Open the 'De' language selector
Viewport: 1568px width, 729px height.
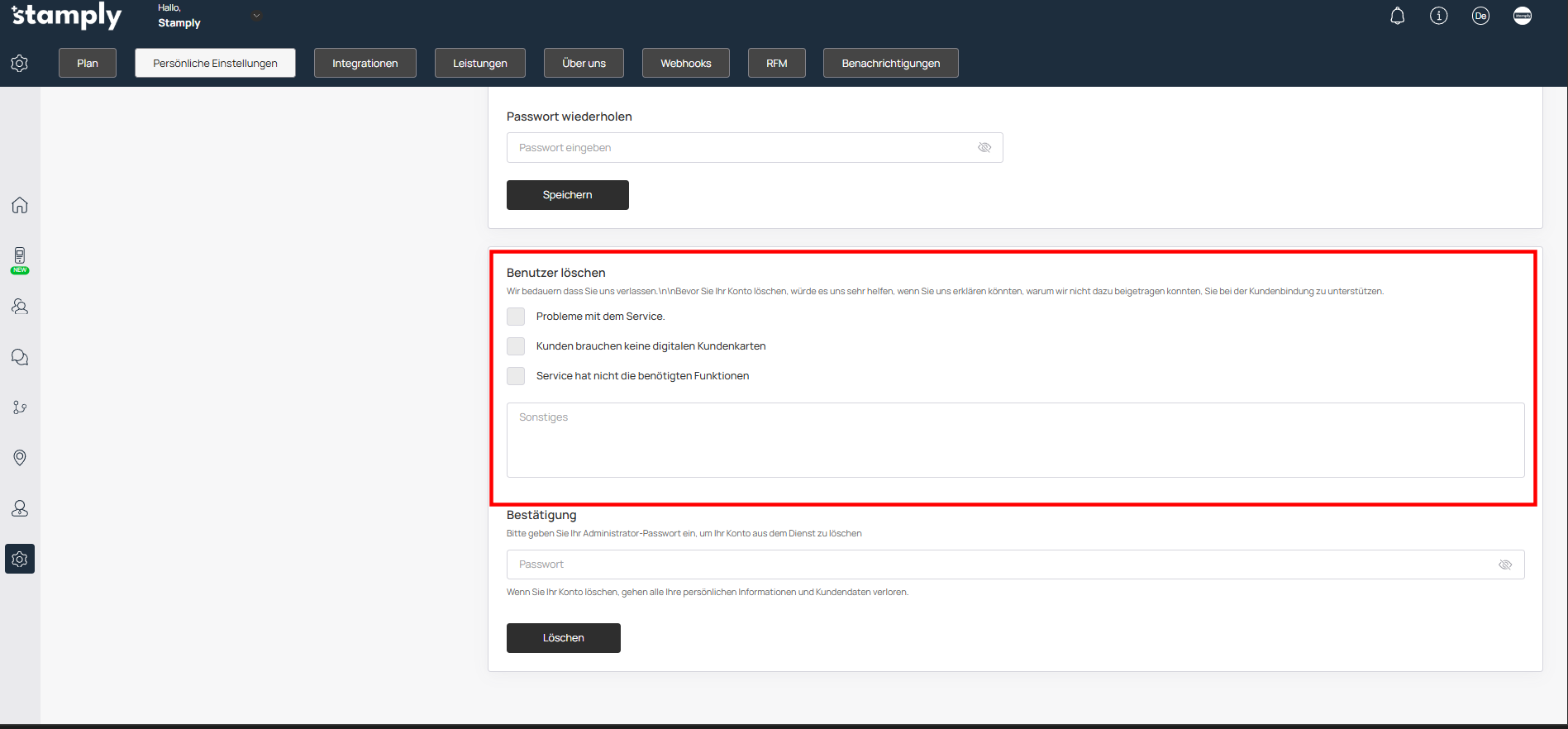[1480, 17]
